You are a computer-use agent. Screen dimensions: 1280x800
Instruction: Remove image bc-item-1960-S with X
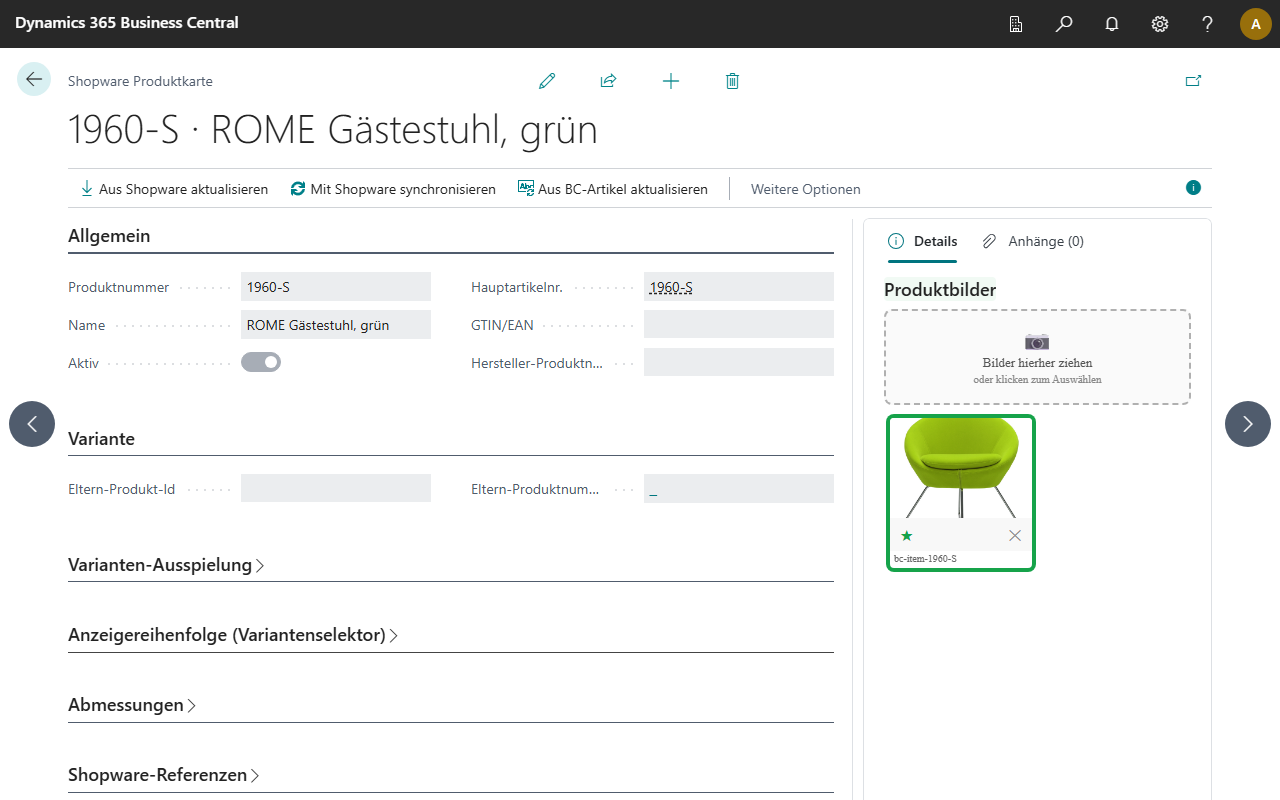click(1015, 536)
